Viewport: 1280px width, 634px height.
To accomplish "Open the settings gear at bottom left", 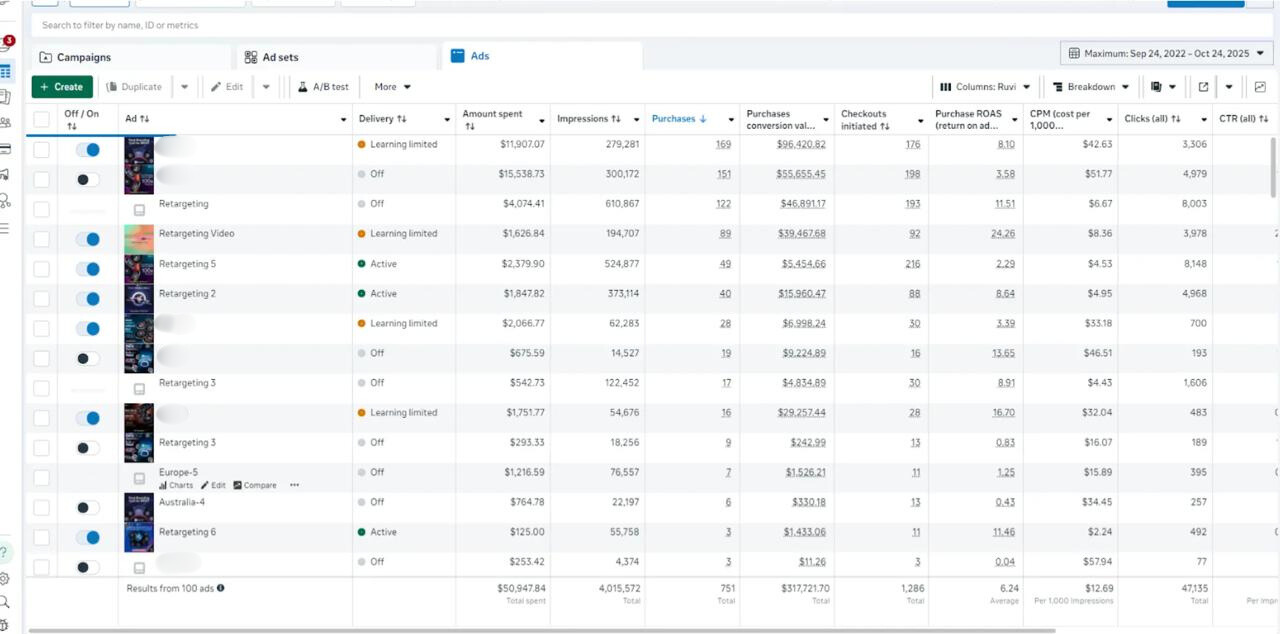I will click(x=5, y=578).
